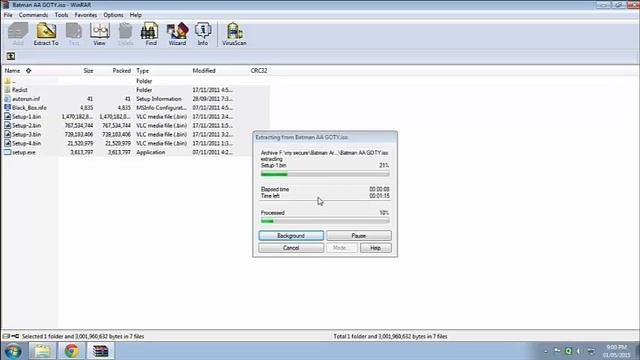This screenshot has height=360, width=640.
Task: Click 'Time left' label in dialog
Action: click(270, 196)
